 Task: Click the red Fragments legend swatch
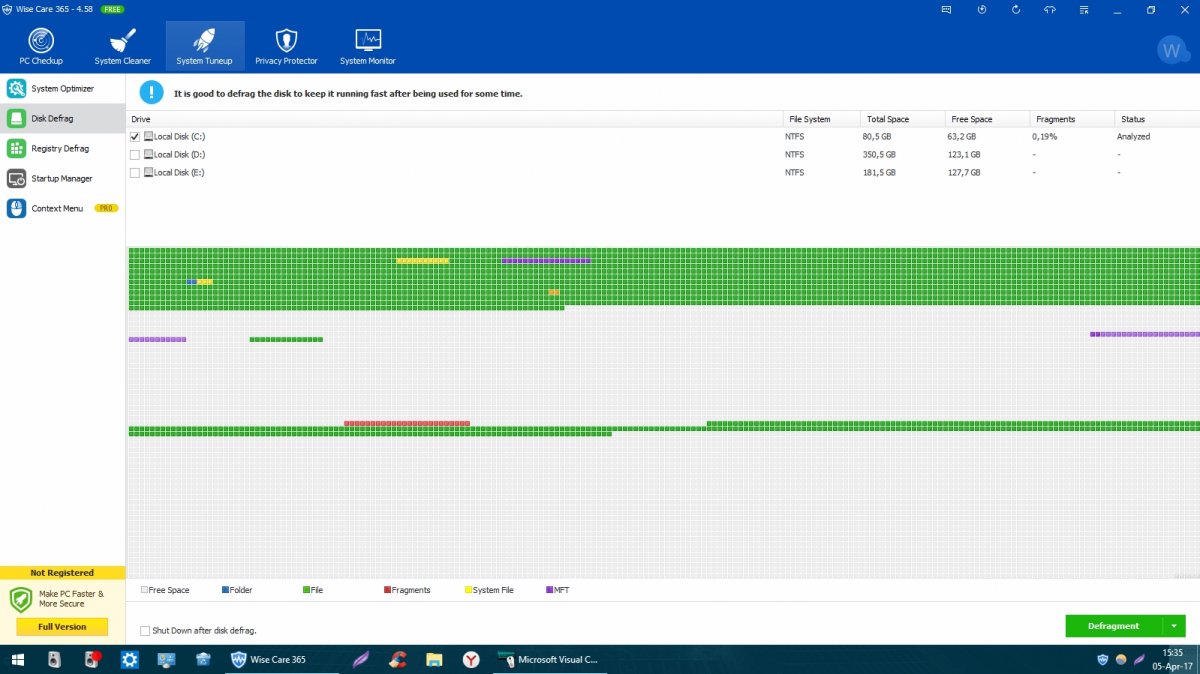pyautogui.click(x=387, y=590)
